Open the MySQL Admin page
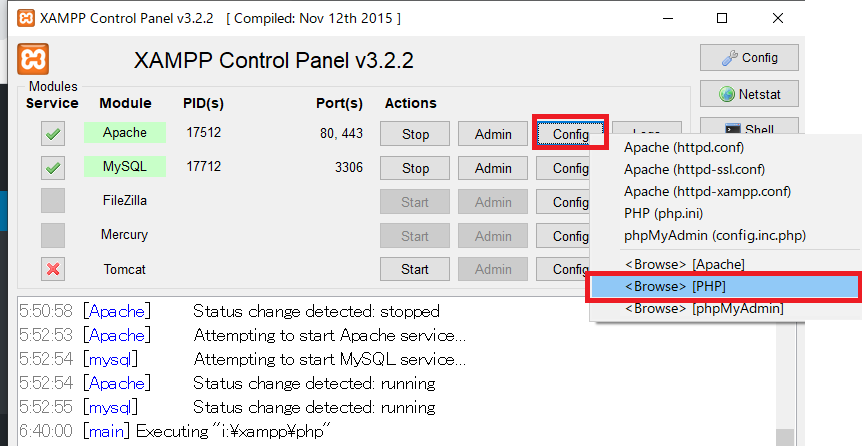The image size is (862, 448). [493, 168]
